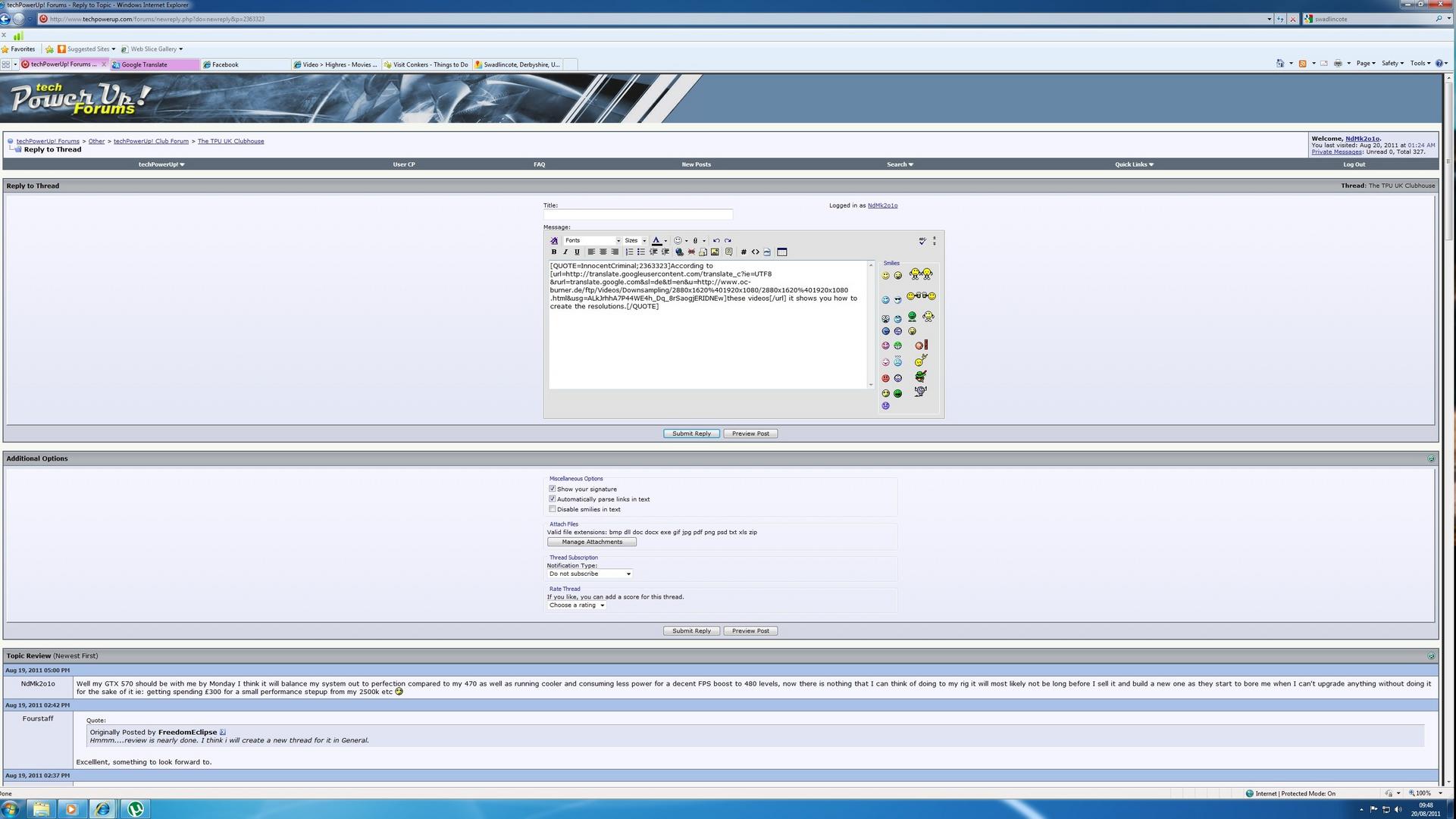Insert the red angry smiley

point(885,378)
